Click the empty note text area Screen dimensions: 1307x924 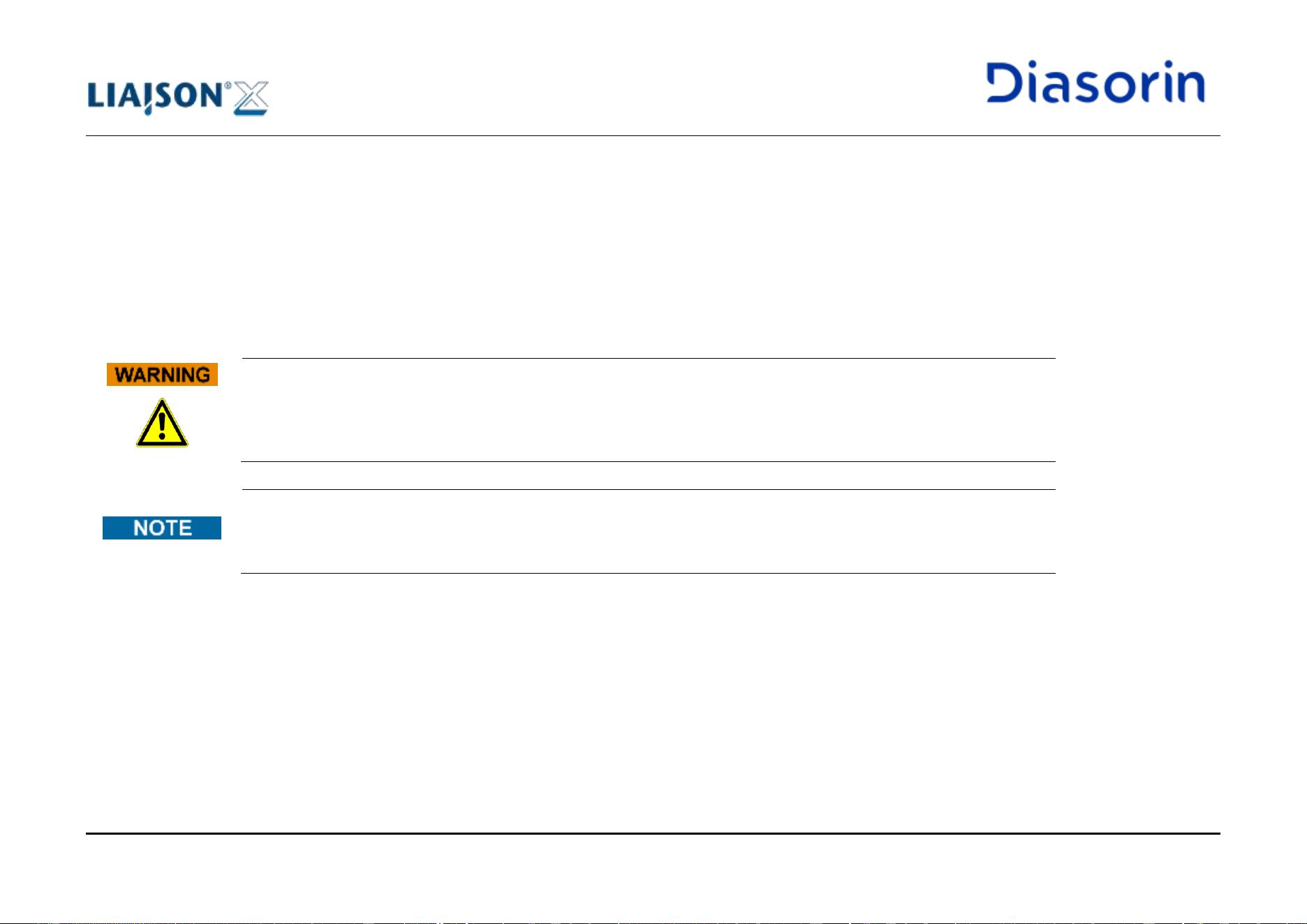click(648, 531)
